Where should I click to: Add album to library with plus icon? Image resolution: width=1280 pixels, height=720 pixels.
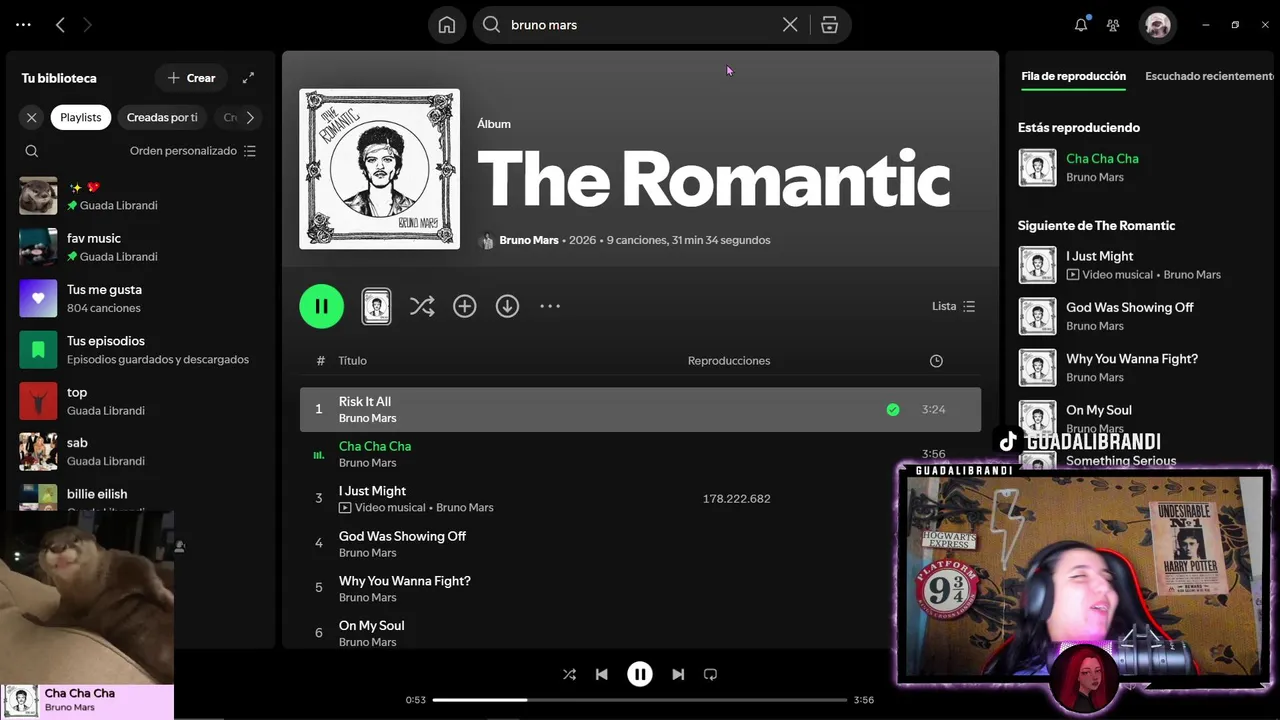[x=465, y=306]
